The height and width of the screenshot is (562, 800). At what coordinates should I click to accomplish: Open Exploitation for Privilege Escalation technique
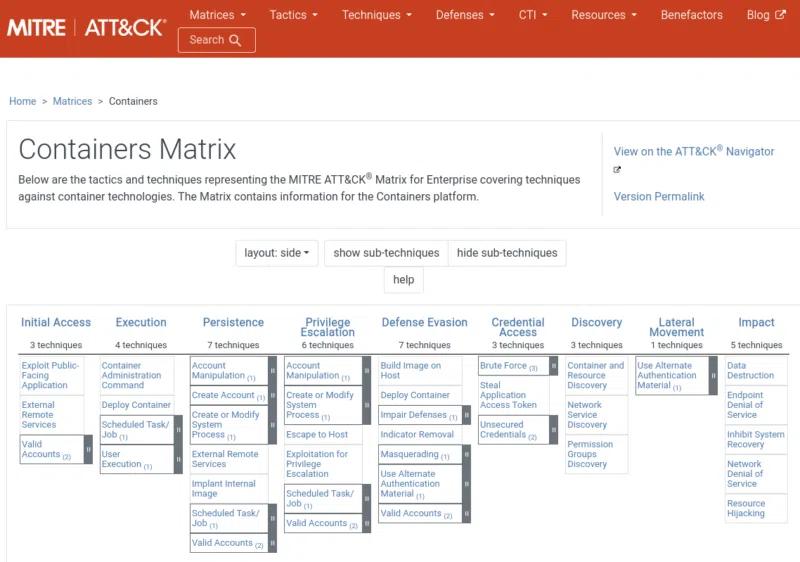point(317,464)
